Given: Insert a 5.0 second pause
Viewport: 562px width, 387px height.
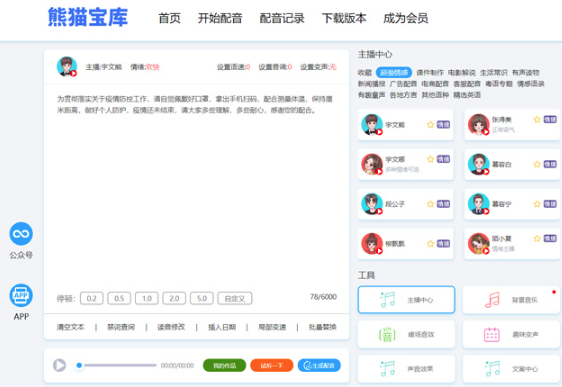Looking at the screenshot, I should point(202,298).
